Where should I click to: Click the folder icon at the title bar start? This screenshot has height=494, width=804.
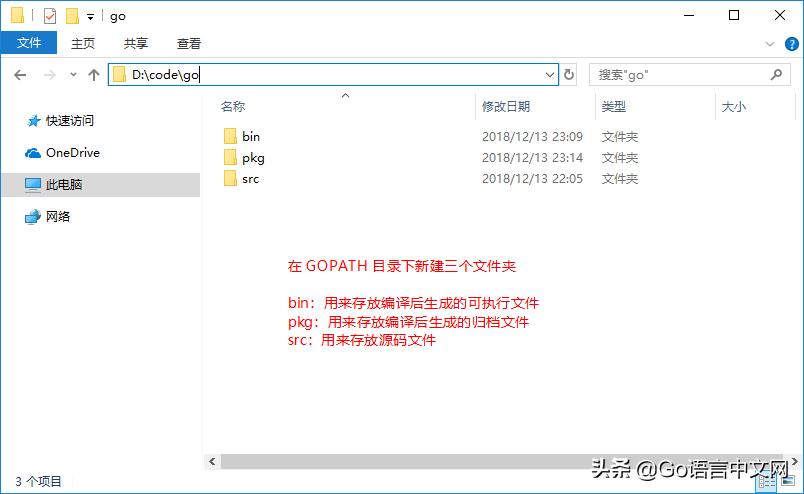pos(17,15)
